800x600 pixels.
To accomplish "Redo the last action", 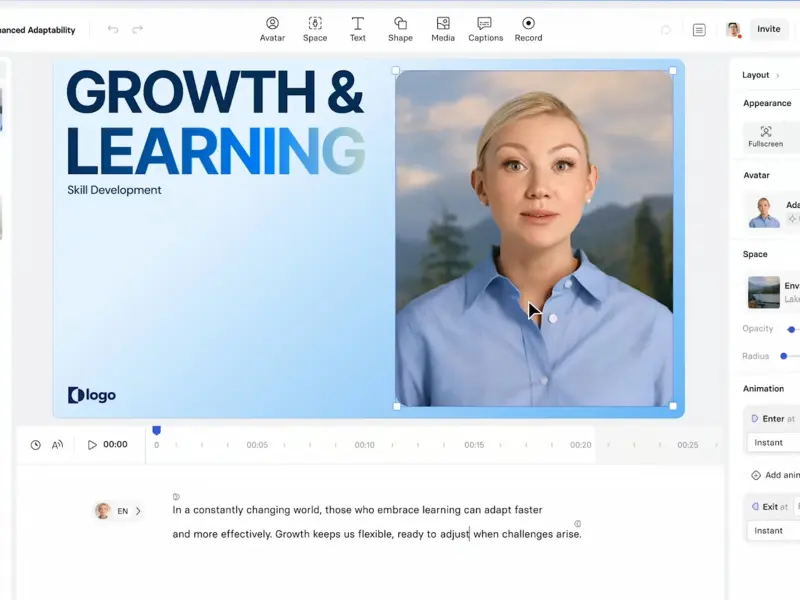I will coord(137,30).
